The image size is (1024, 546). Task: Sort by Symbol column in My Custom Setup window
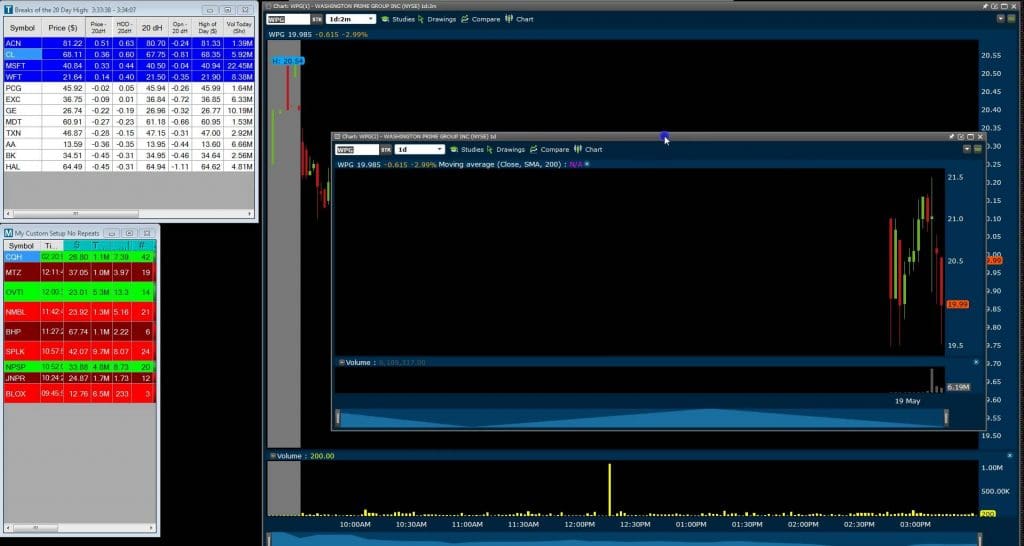[x=22, y=246]
